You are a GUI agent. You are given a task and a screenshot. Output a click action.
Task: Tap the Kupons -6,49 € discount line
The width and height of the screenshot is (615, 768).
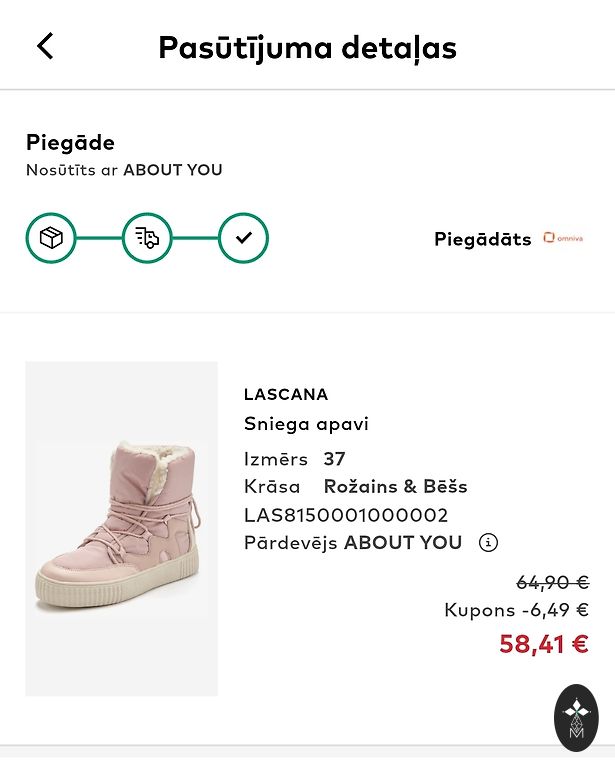point(516,610)
